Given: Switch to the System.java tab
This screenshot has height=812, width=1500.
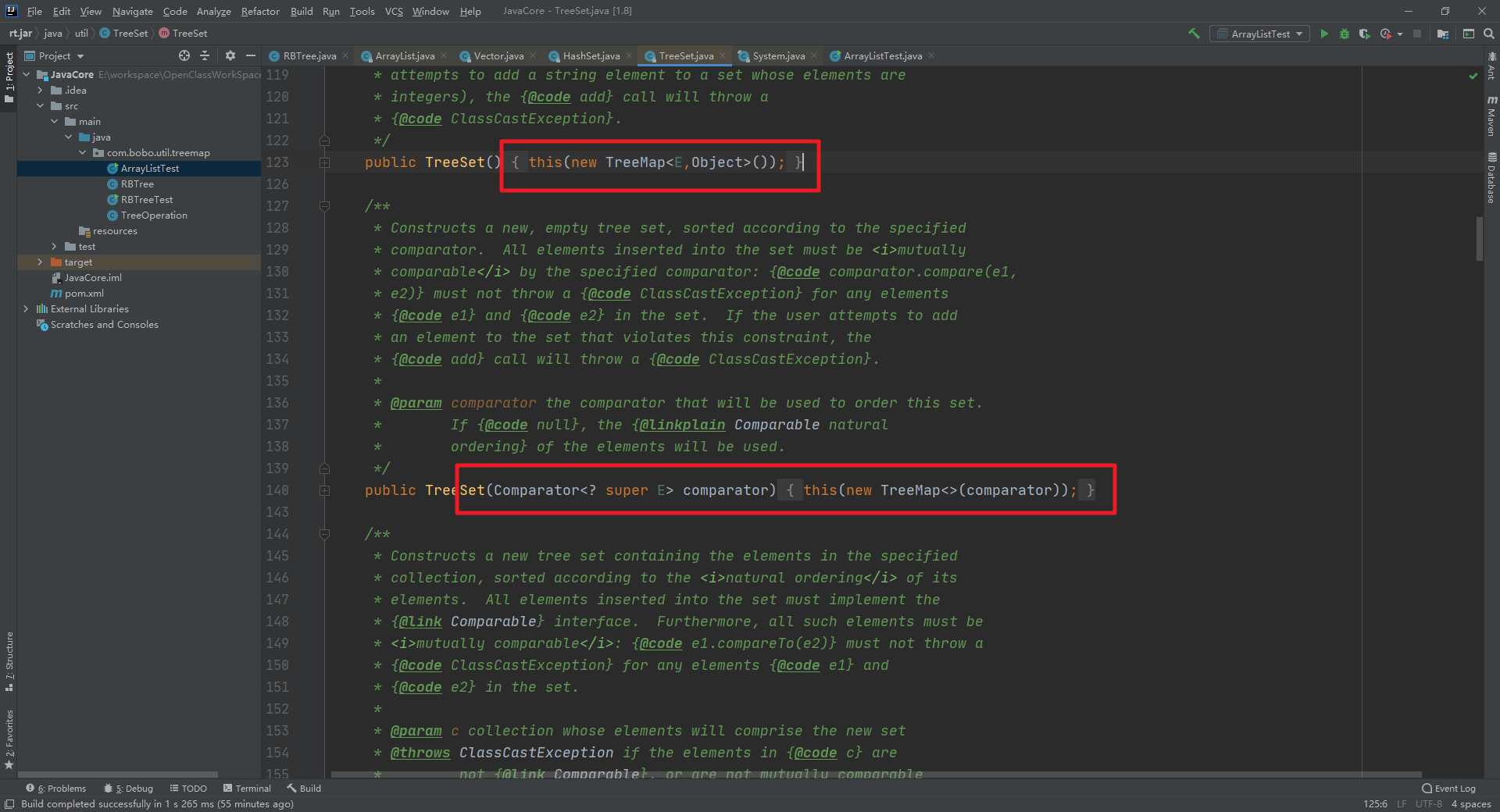Looking at the screenshot, I should click(x=778, y=55).
